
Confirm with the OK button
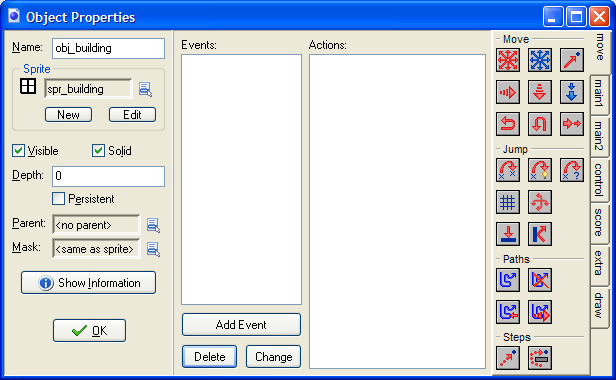(90, 330)
